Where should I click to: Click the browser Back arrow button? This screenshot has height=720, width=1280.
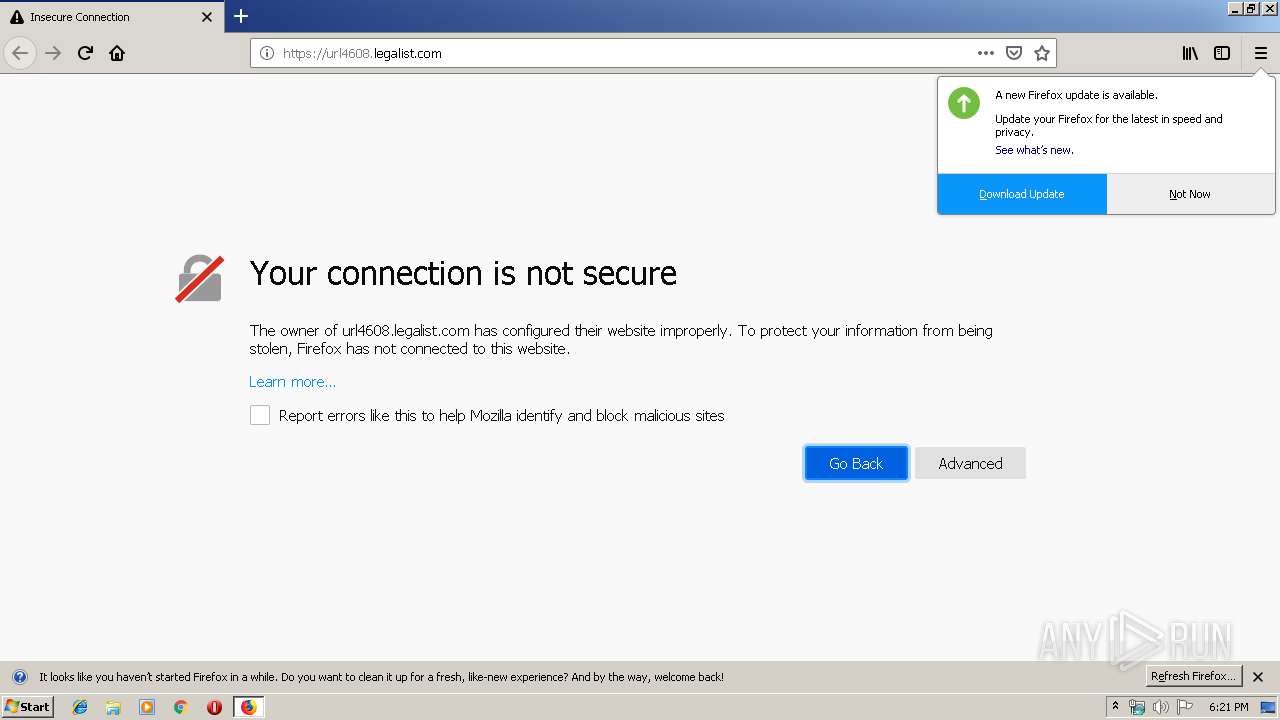click(x=20, y=53)
